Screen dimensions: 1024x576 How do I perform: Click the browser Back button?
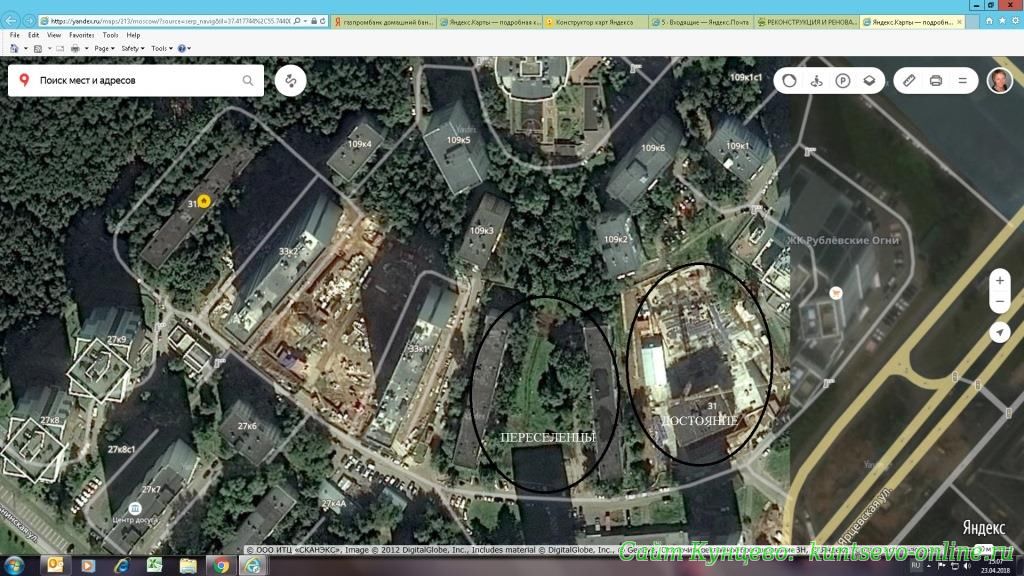tap(11, 21)
